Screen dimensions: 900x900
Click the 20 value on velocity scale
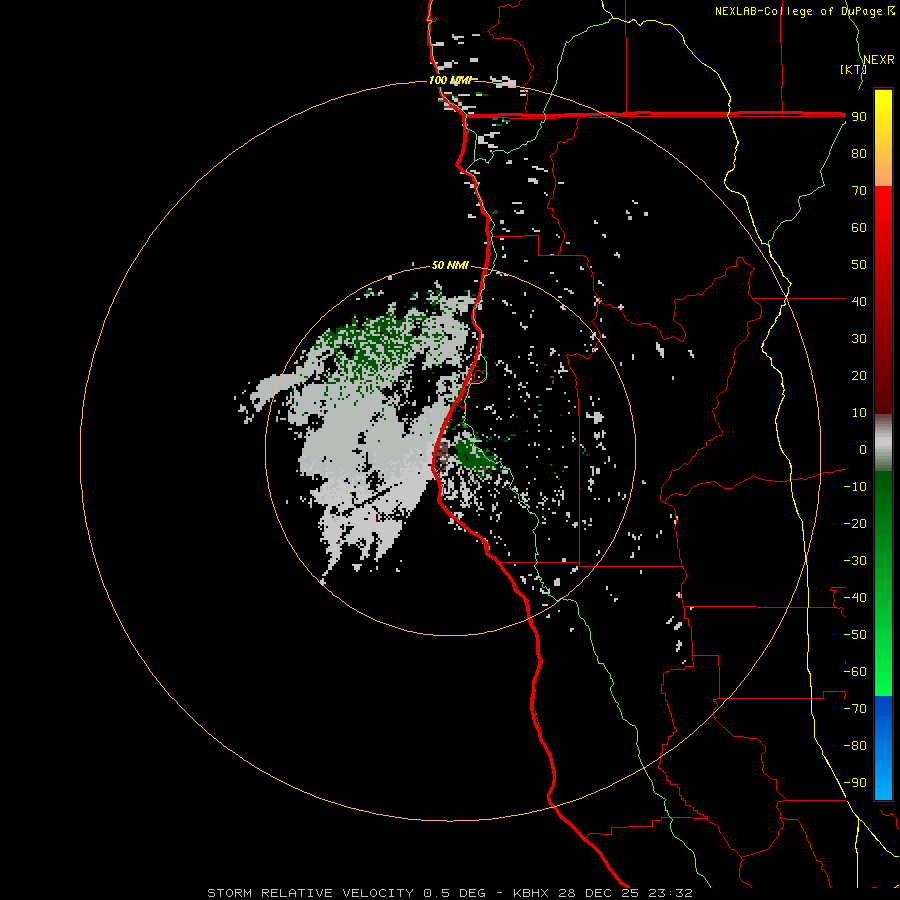click(859, 376)
